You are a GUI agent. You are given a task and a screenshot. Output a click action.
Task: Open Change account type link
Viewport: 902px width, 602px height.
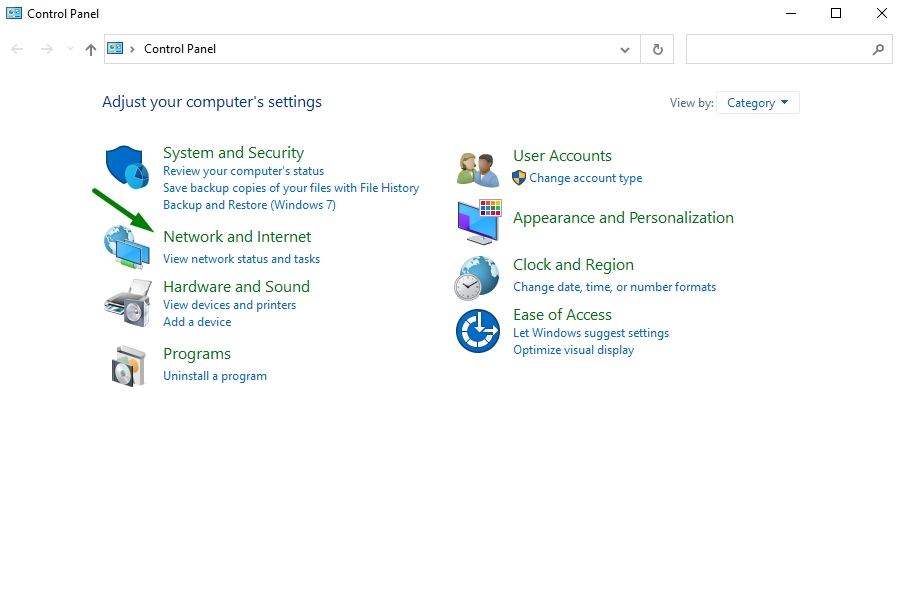586,178
